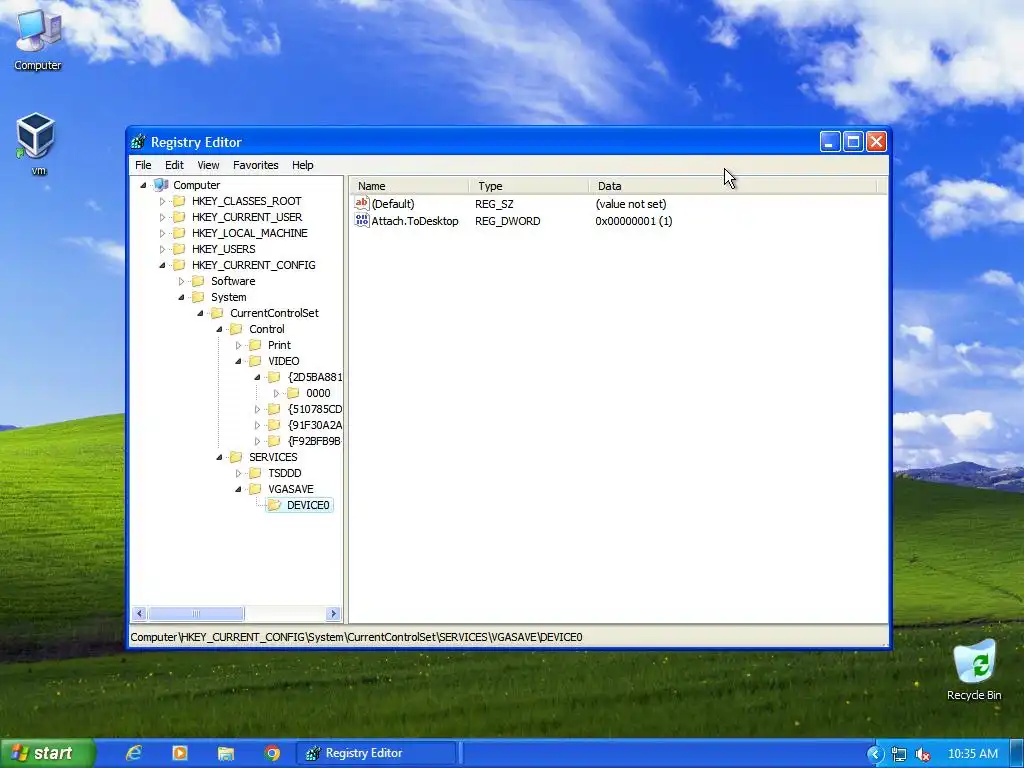This screenshot has height=768, width=1024.
Task: Select the {91F30A2A key
Action: click(x=315, y=425)
